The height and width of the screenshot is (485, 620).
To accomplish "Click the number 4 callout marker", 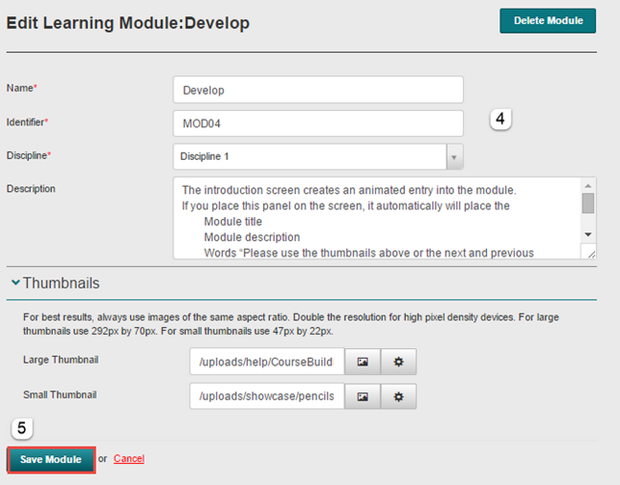I will [x=501, y=119].
